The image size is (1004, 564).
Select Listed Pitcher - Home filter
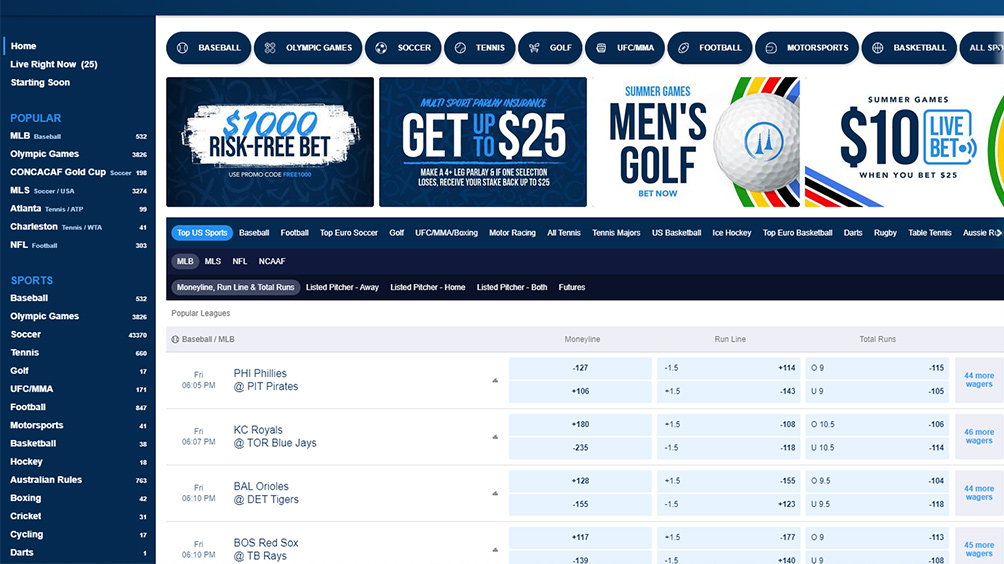(x=428, y=287)
